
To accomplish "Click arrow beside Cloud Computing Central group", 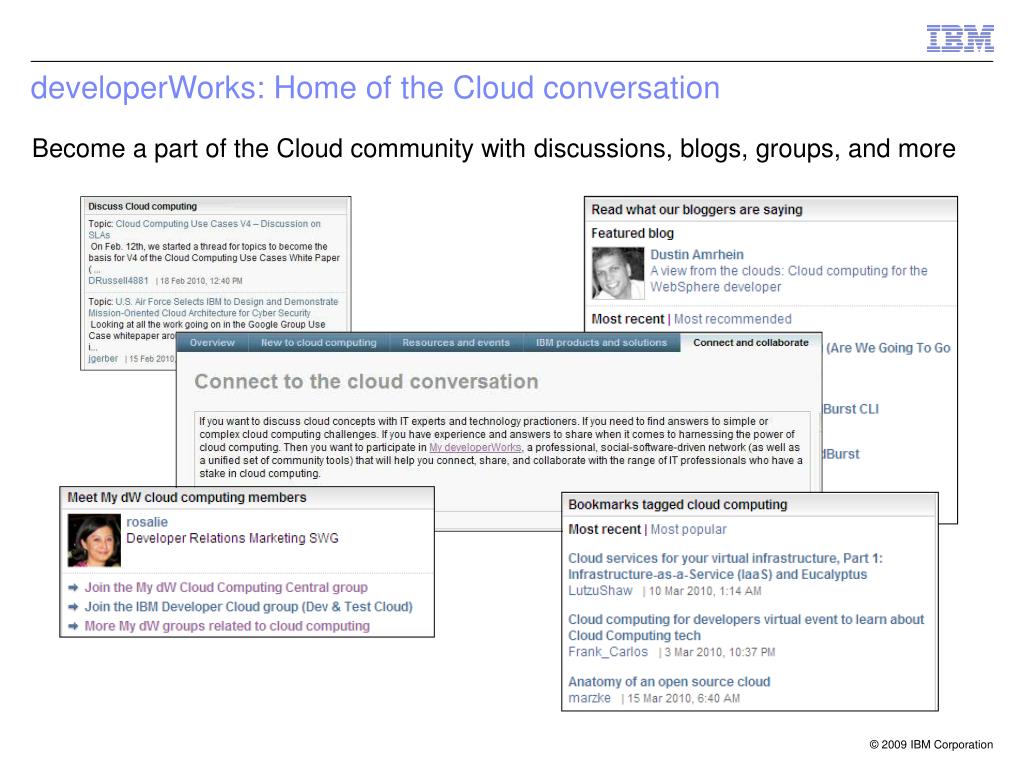I will (73, 588).
